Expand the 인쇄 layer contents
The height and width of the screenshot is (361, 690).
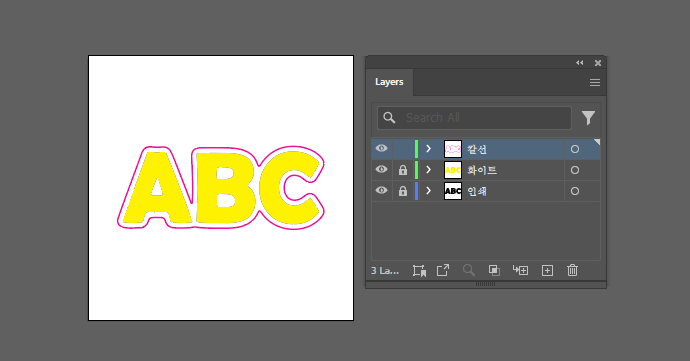429,191
